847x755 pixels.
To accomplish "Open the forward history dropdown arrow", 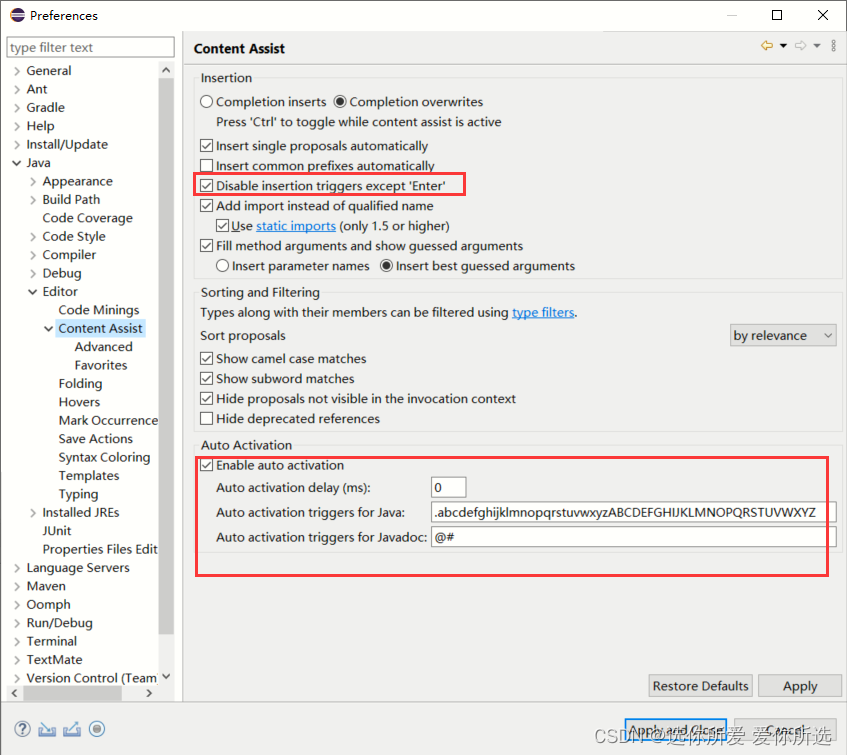I will click(817, 46).
